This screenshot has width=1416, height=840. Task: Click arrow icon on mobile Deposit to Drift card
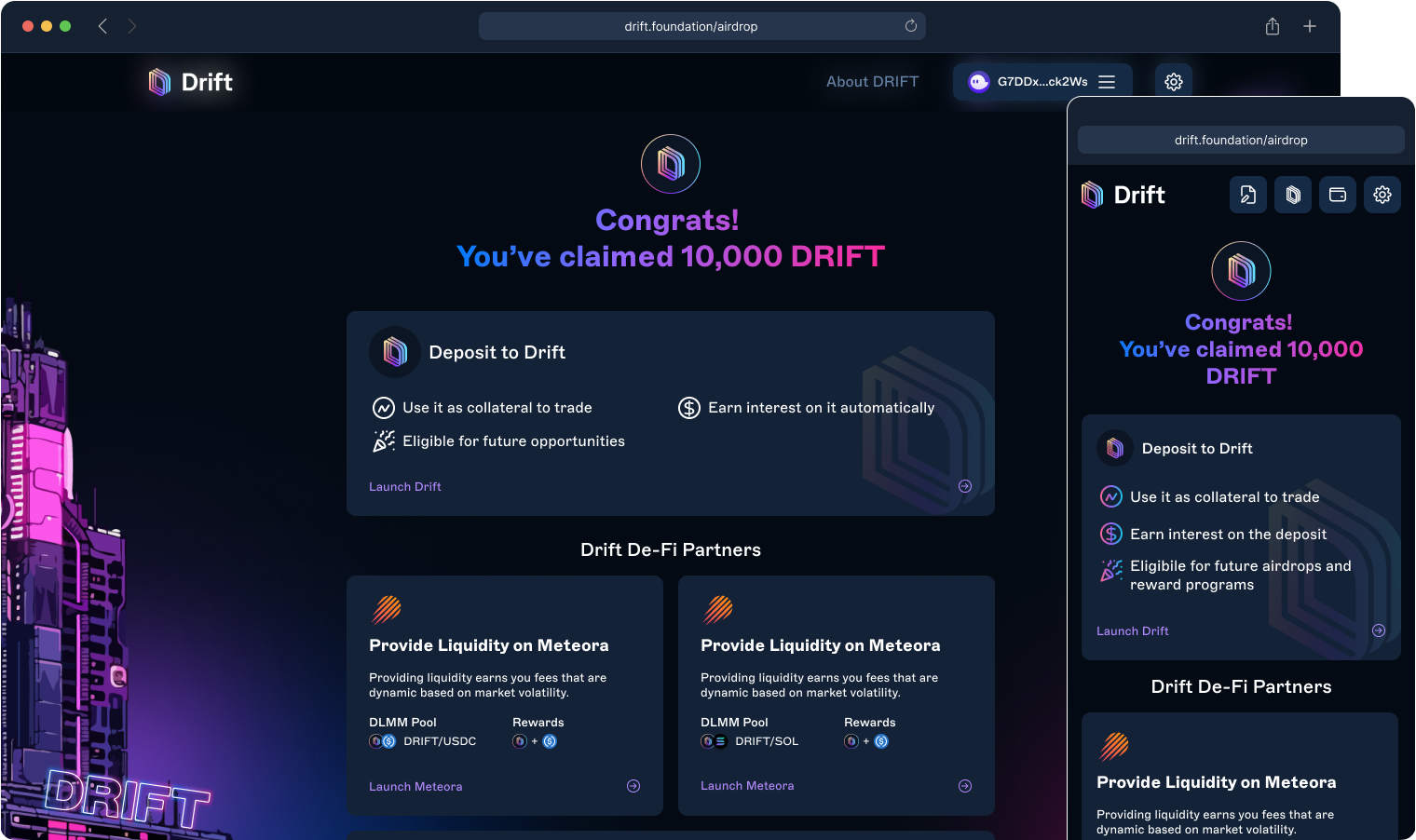[x=1379, y=630]
